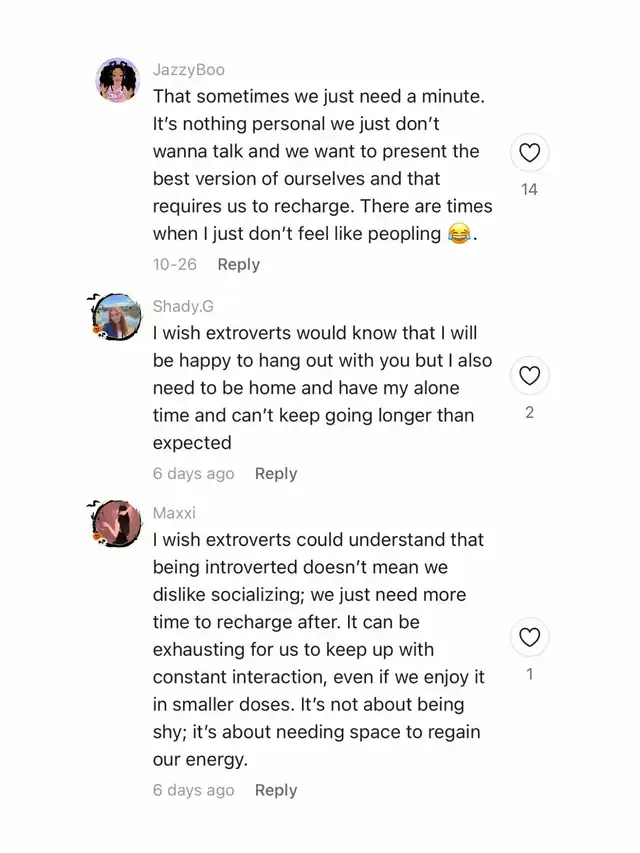Visit Shady.G's profile via username

click(x=183, y=306)
